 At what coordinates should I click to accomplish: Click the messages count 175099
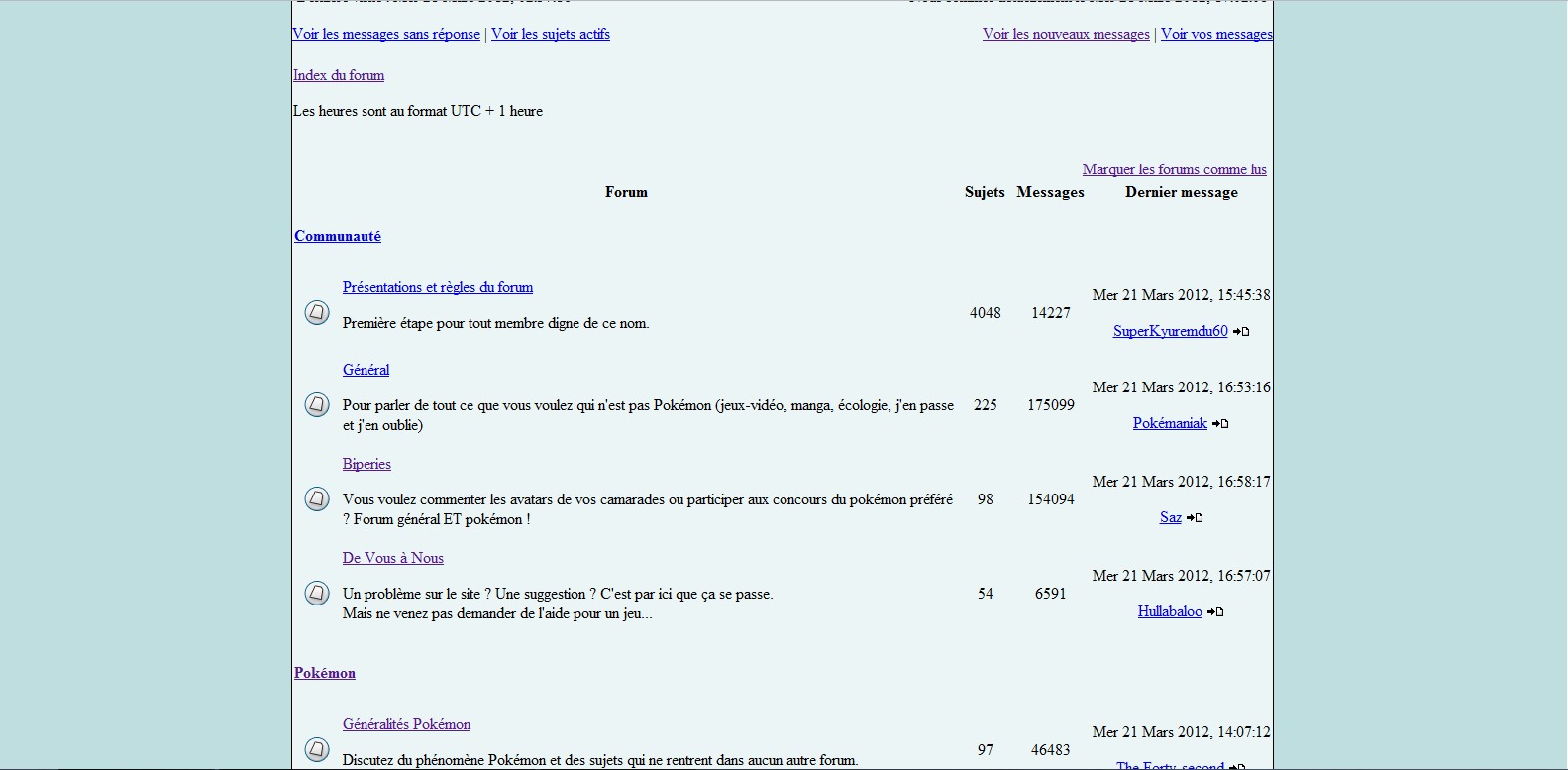[1051, 405]
